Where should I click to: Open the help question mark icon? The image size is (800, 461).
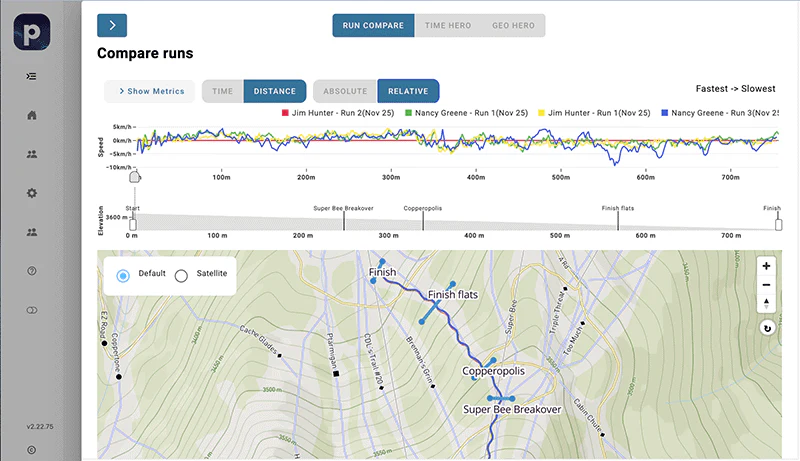[32, 271]
